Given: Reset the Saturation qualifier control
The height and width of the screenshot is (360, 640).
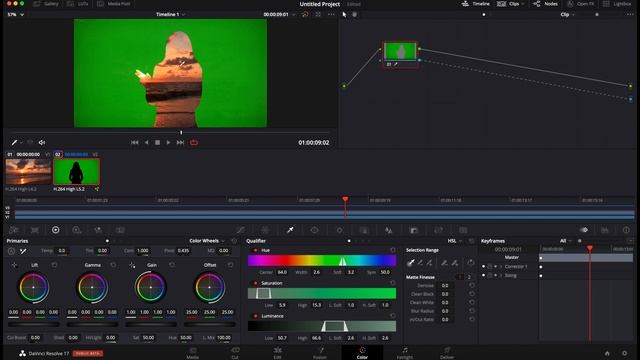Looking at the screenshot, I should point(393,283).
